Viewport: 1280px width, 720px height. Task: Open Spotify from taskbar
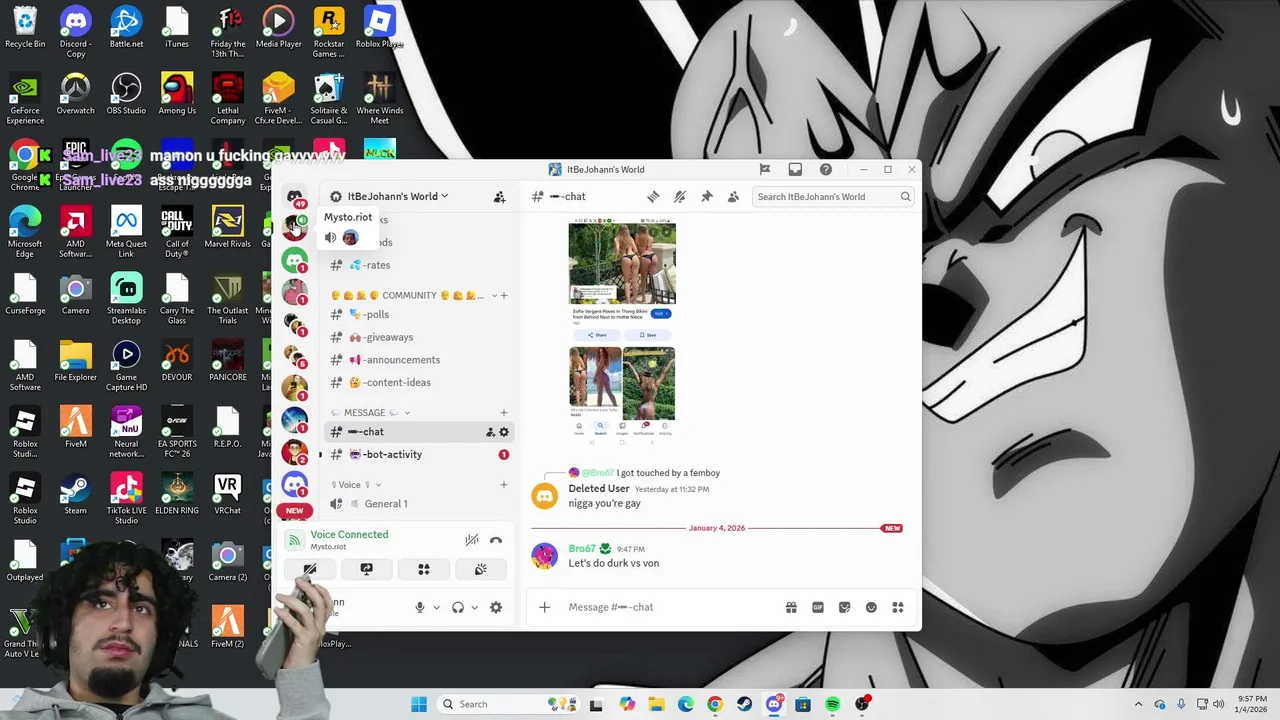pos(832,704)
